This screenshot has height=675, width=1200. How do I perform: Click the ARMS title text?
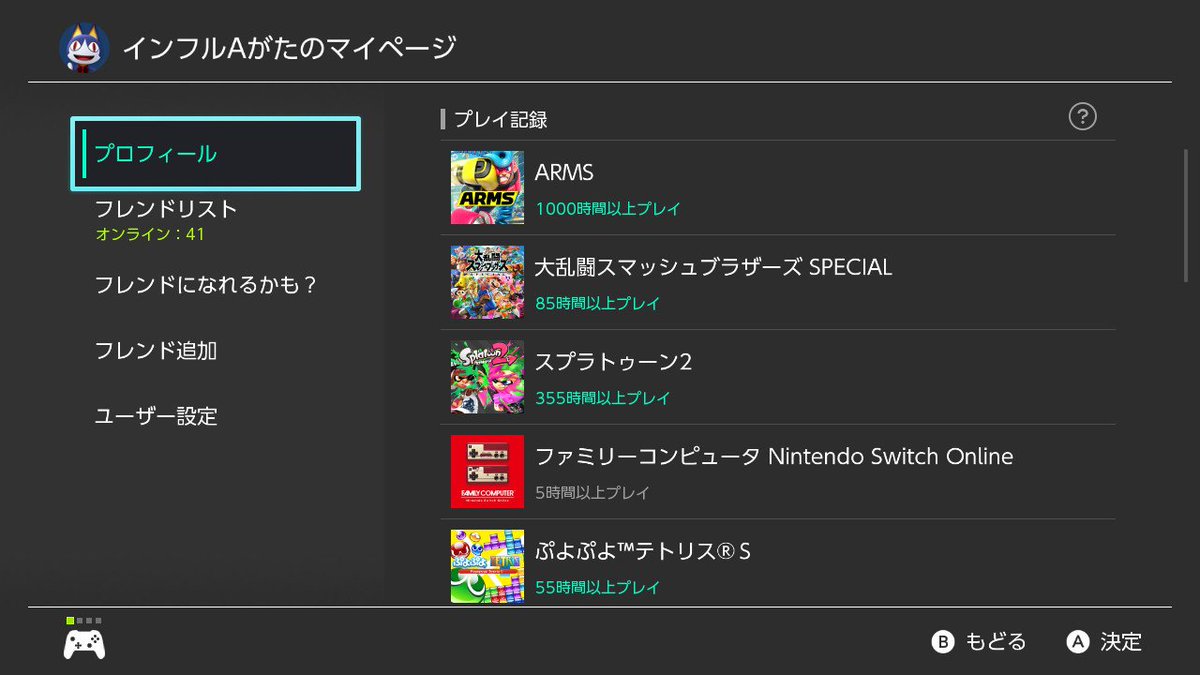[565, 172]
